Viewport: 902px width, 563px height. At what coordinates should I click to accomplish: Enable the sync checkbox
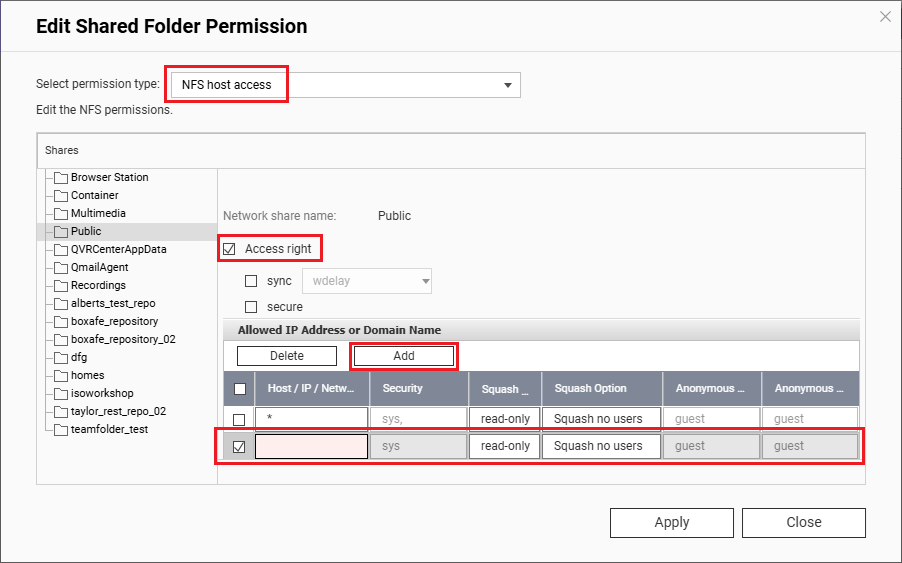[252, 281]
